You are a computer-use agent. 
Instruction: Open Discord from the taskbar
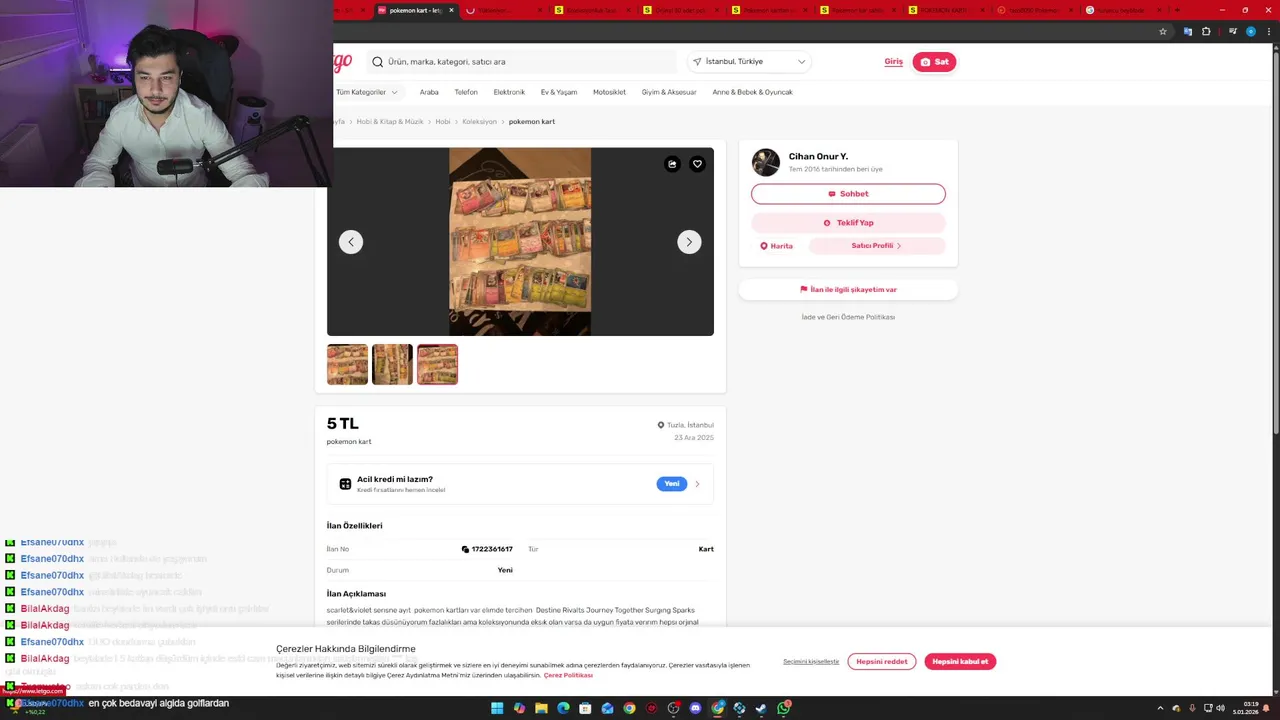click(695, 708)
